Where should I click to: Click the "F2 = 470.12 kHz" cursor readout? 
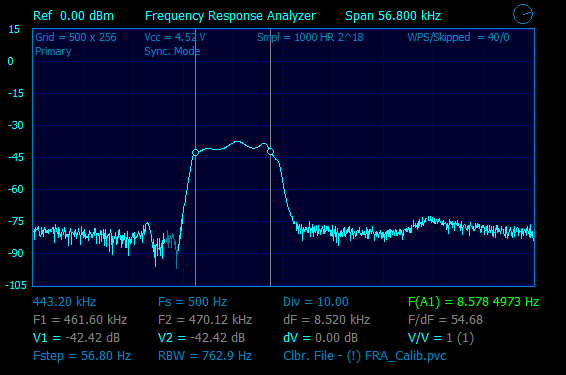tap(205, 320)
